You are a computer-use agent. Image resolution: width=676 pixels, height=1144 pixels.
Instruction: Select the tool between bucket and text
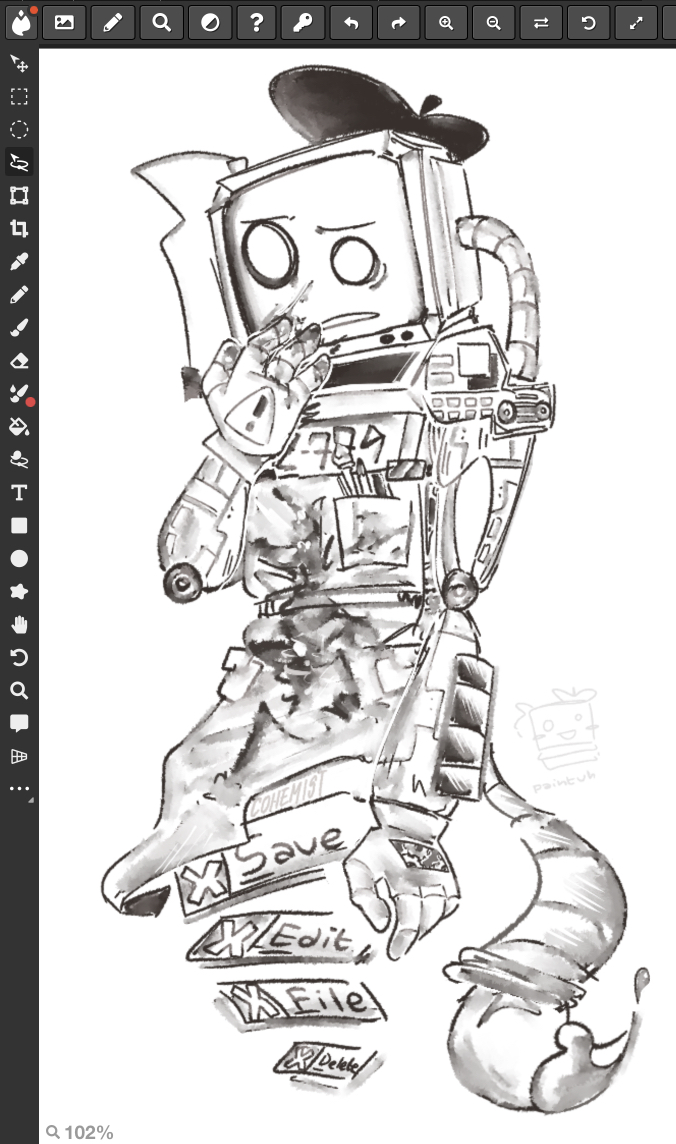point(19,460)
